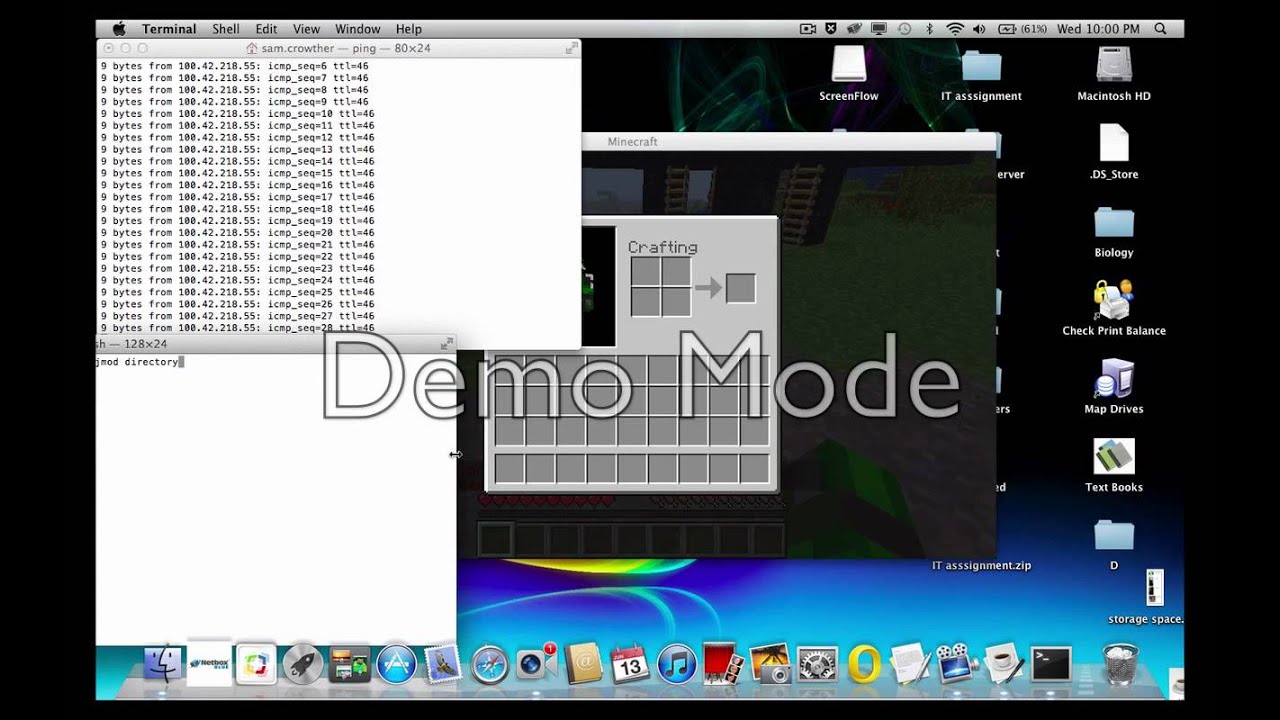Viewport: 1280px width, 720px height.
Task: Click the ping terminal window title
Action: point(338,48)
